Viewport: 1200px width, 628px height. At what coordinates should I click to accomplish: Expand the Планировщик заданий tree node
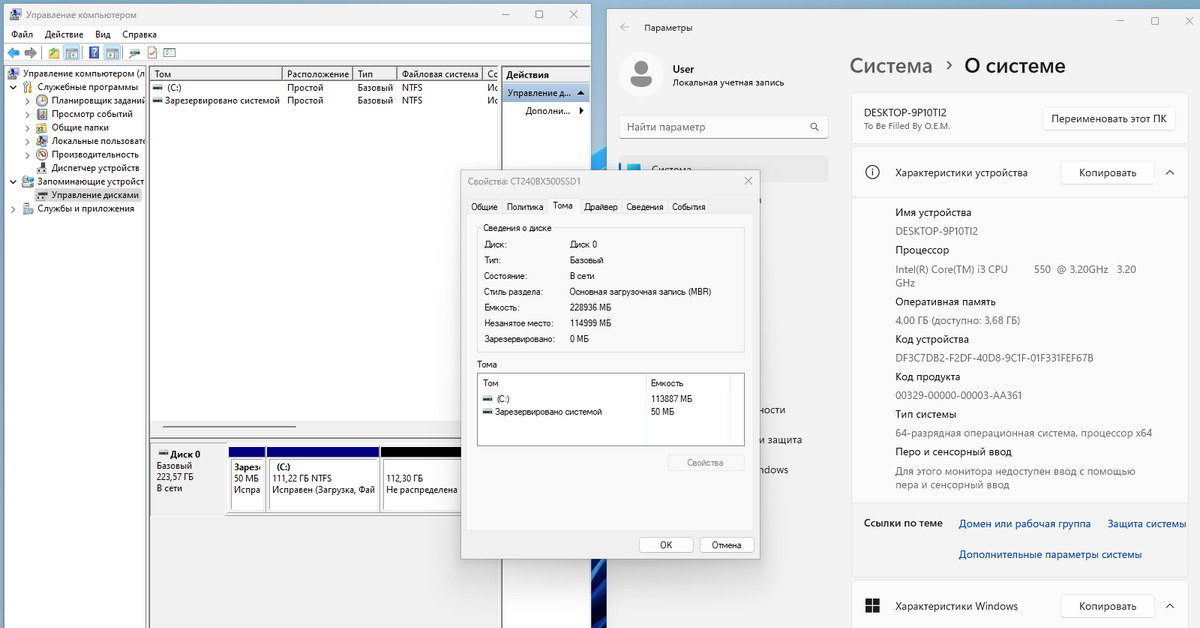[x=27, y=101]
